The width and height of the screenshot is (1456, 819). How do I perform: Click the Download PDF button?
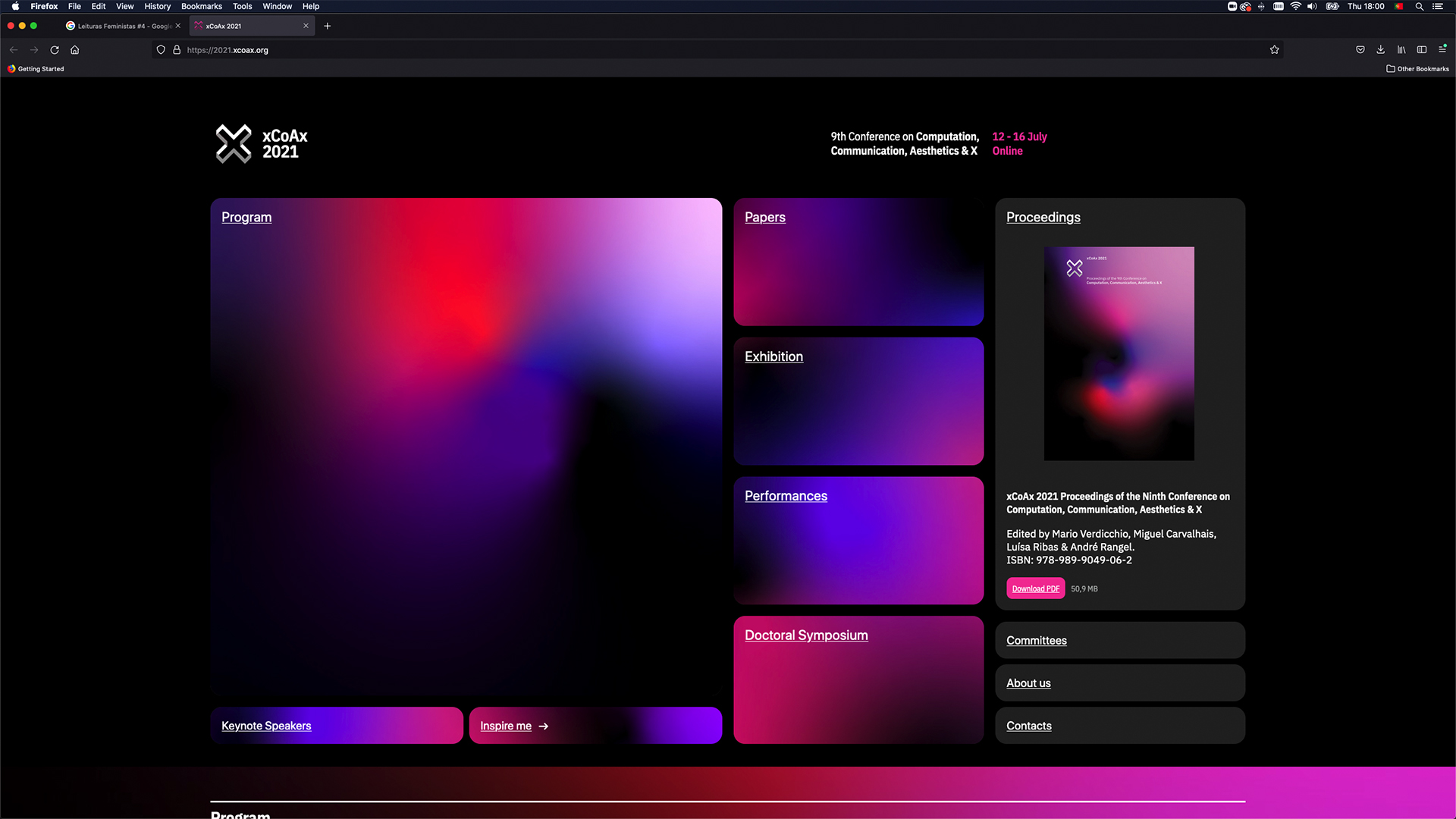click(x=1035, y=588)
